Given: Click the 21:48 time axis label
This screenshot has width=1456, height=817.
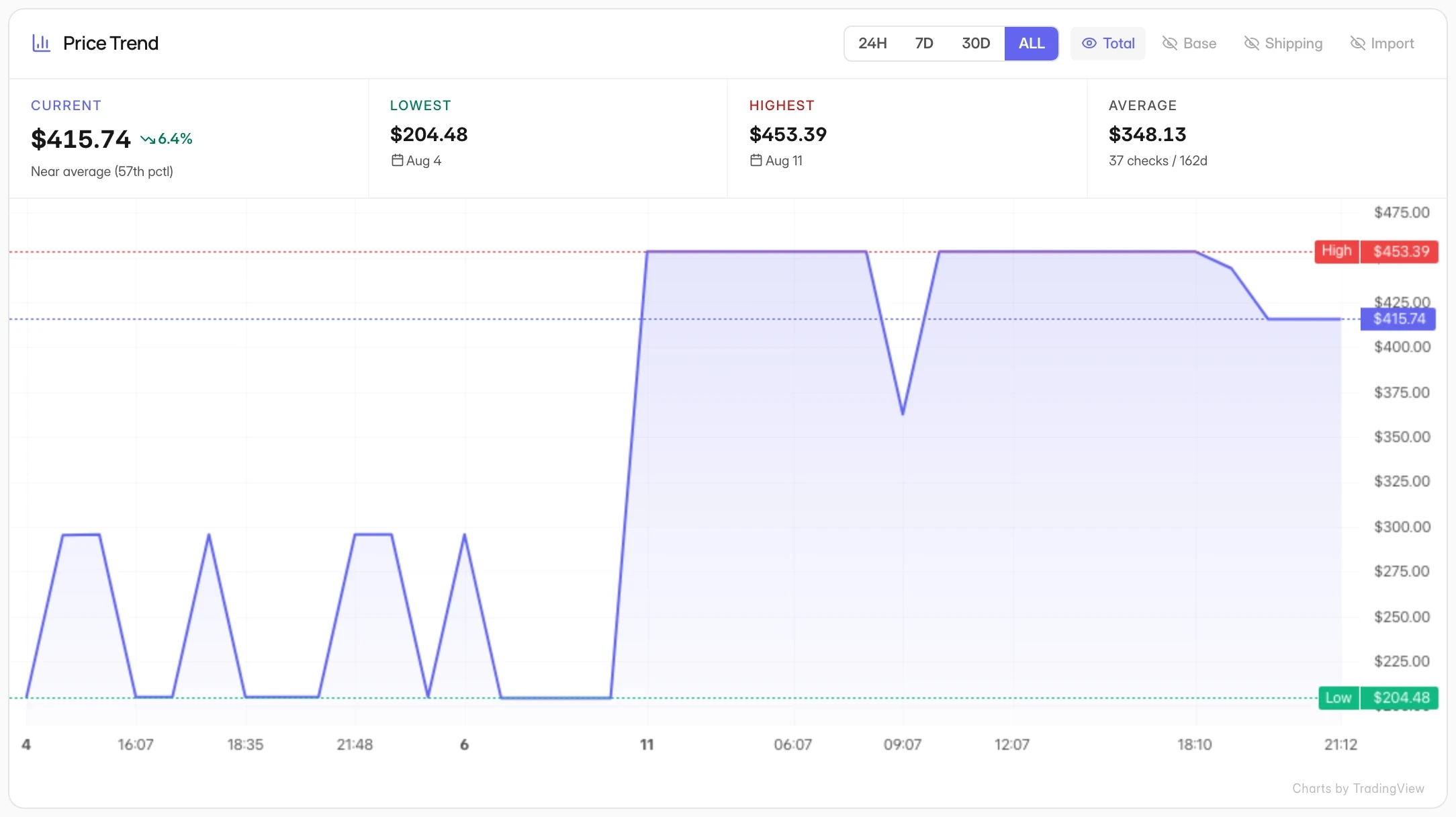Looking at the screenshot, I should coord(355,744).
